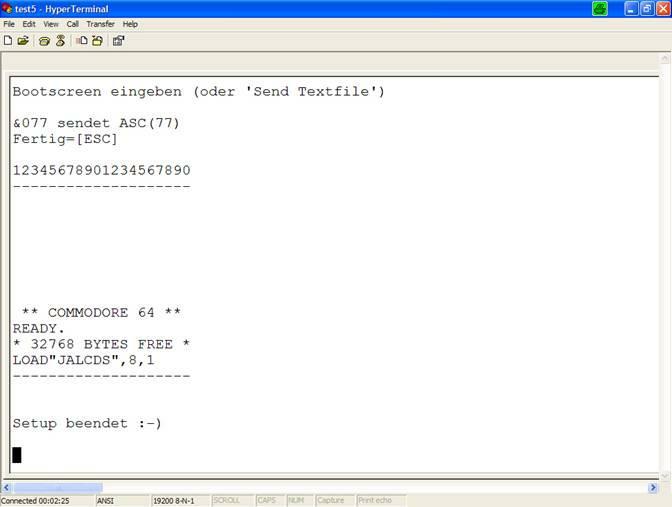
Task: Click the Disconnect toolbar icon
Action: [60, 41]
